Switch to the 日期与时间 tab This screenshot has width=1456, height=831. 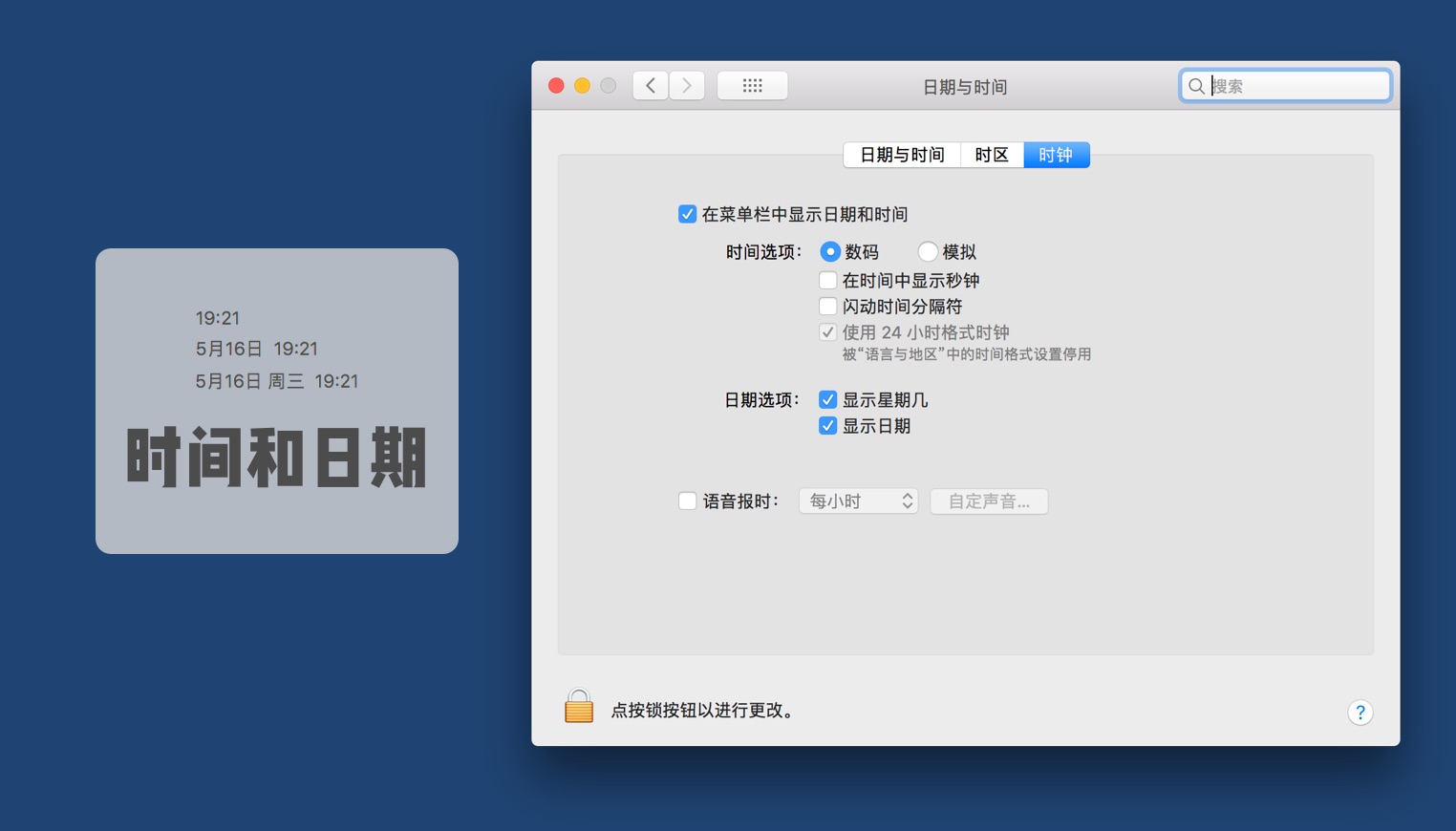[902, 155]
